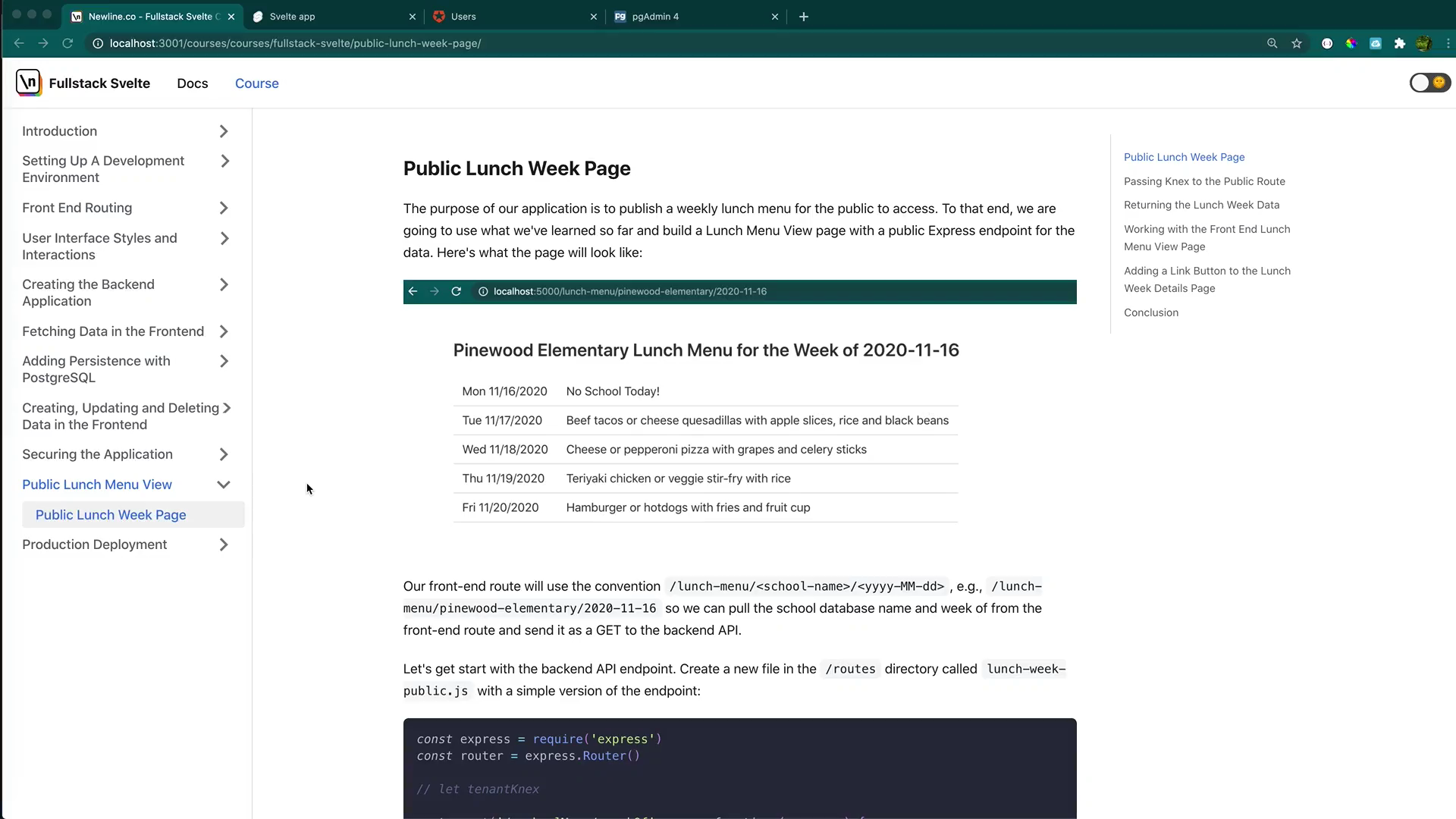Open the Course menu item
Viewport: 1456px width, 819px height.
(257, 83)
